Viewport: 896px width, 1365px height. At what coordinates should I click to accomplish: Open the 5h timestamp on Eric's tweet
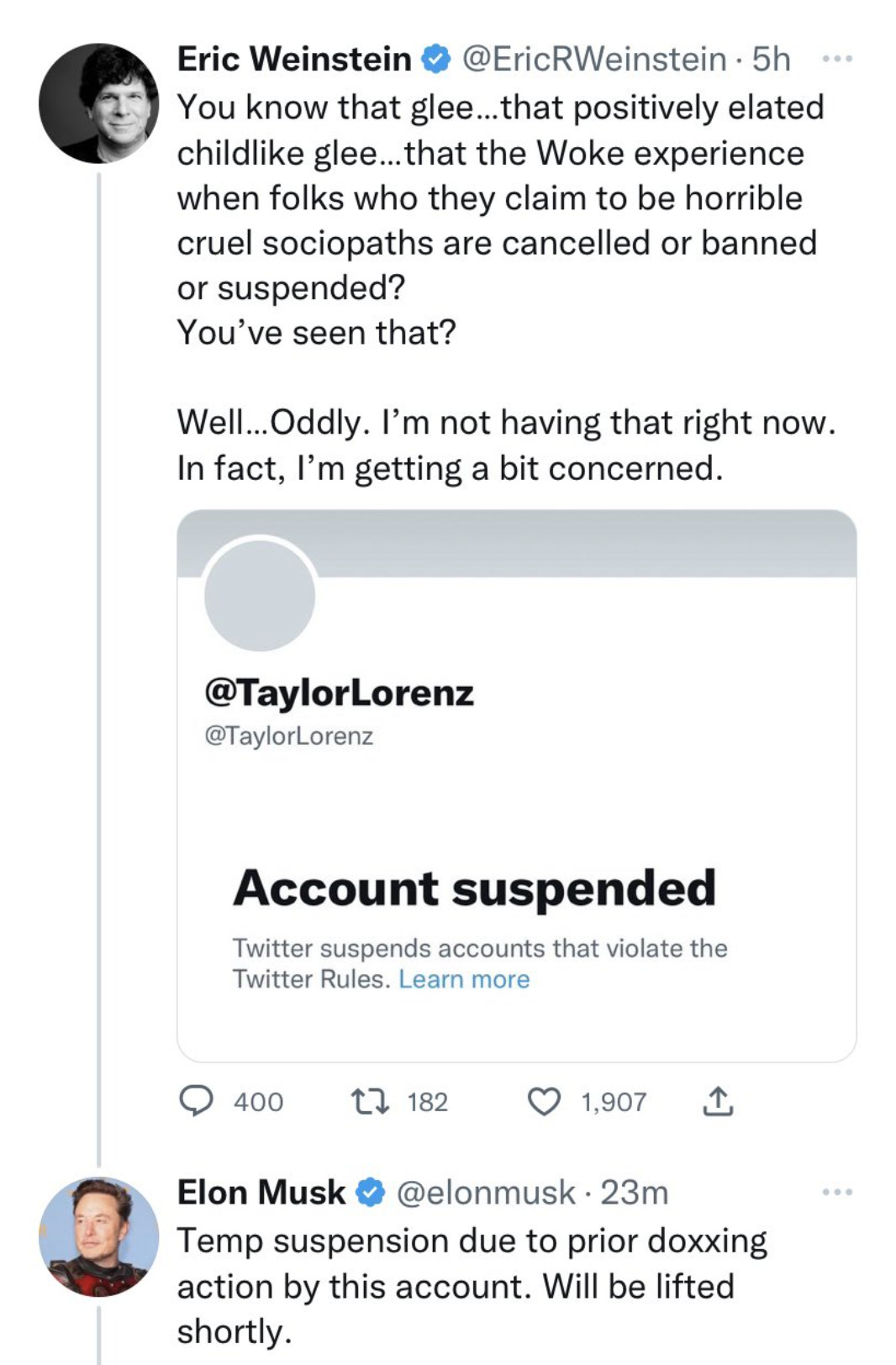(x=771, y=60)
